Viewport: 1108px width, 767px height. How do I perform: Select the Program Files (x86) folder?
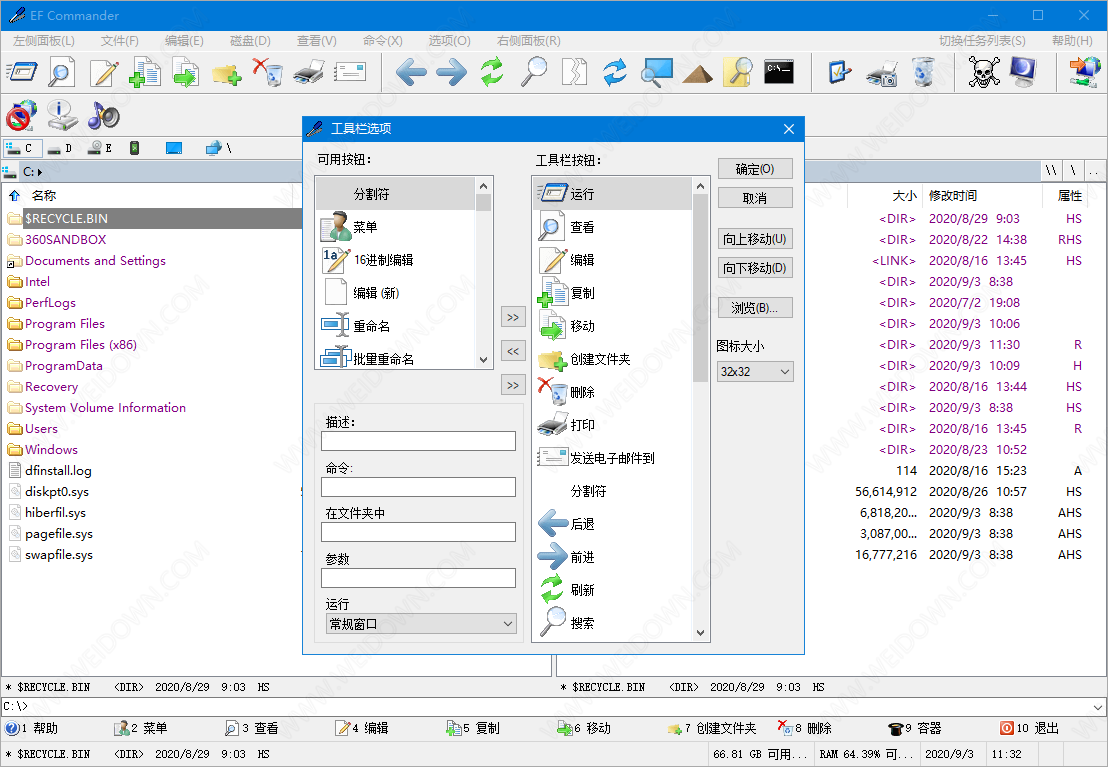(81, 344)
